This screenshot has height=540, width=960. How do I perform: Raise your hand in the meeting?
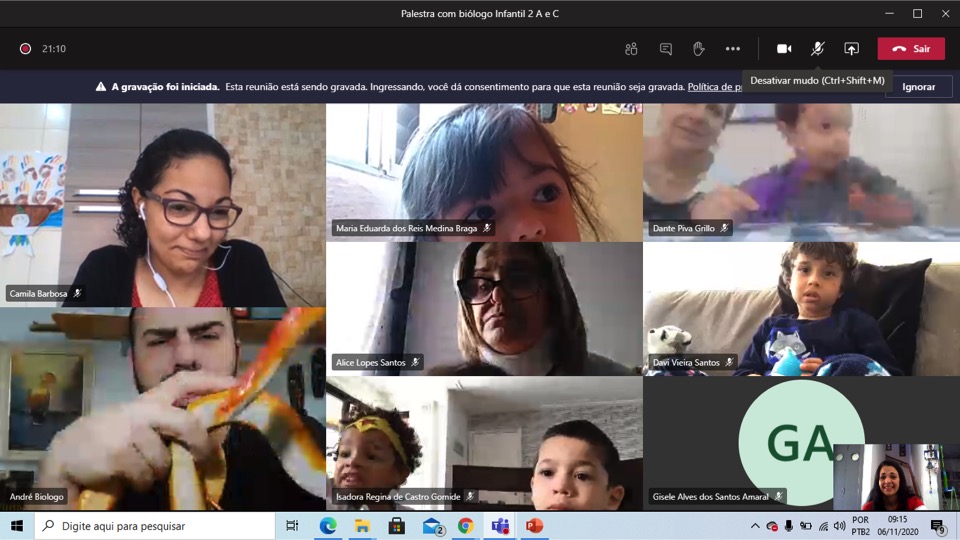[x=699, y=49]
